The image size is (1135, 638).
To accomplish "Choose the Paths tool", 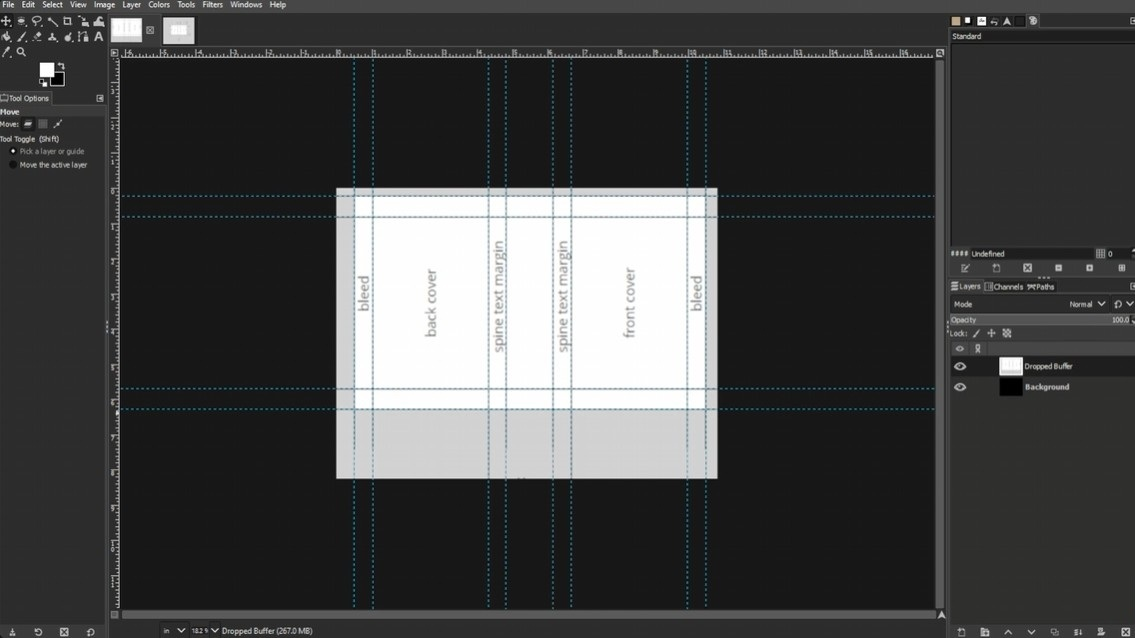I will (x=83, y=36).
